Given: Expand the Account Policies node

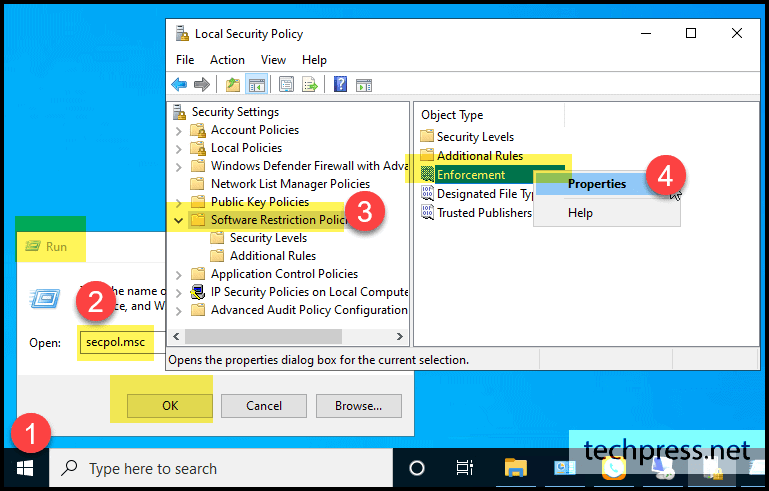Looking at the screenshot, I should pyautogui.click(x=179, y=131).
